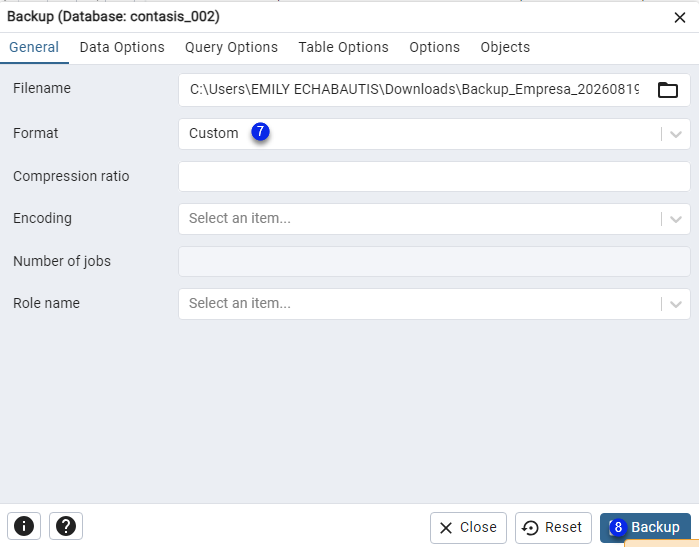Select the Role name label text
The width and height of the screenshot is (699, 547).
tap(46, 303)
